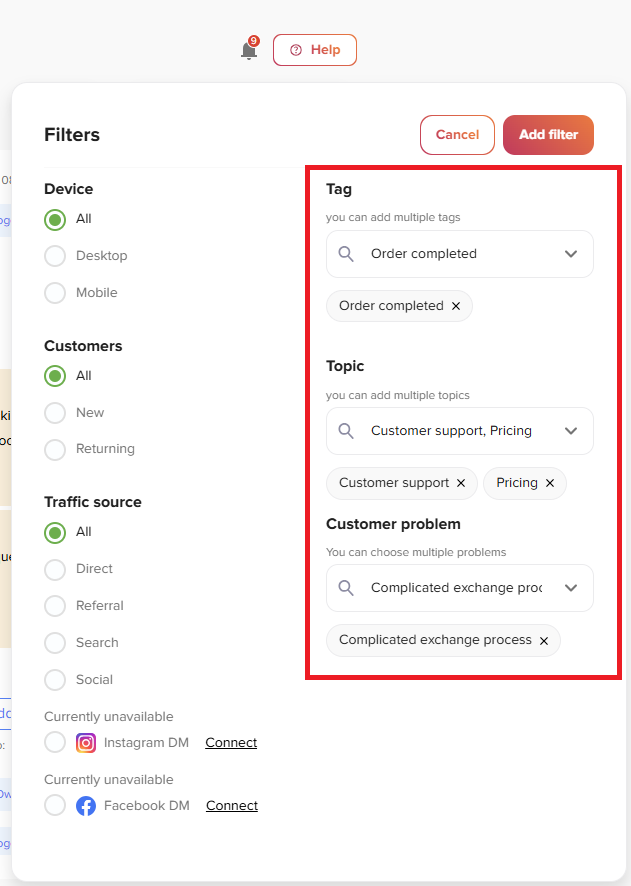Open the Help button
The image size is (631, 886).
[315, 50]
